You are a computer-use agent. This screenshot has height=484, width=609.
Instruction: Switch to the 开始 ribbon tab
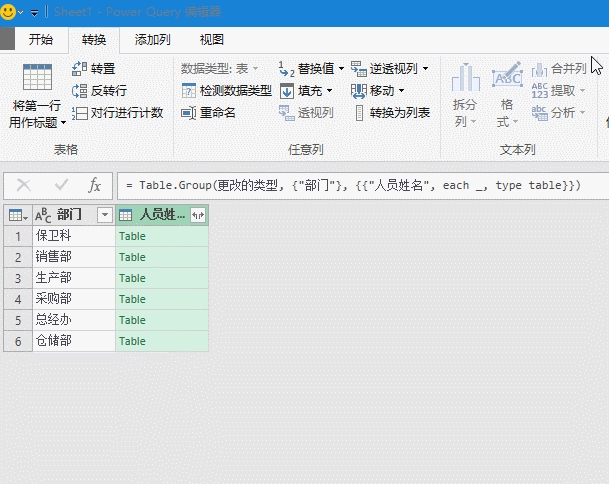pos(41,40)
